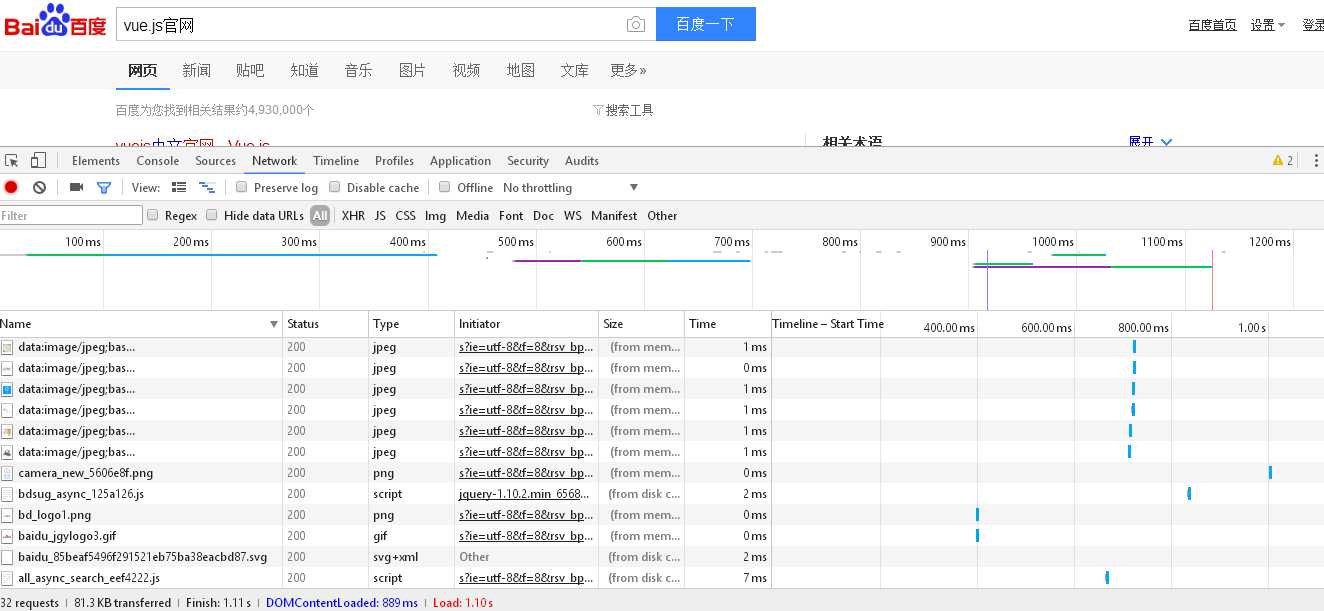Filter requests by XHR type

point(353,215)
